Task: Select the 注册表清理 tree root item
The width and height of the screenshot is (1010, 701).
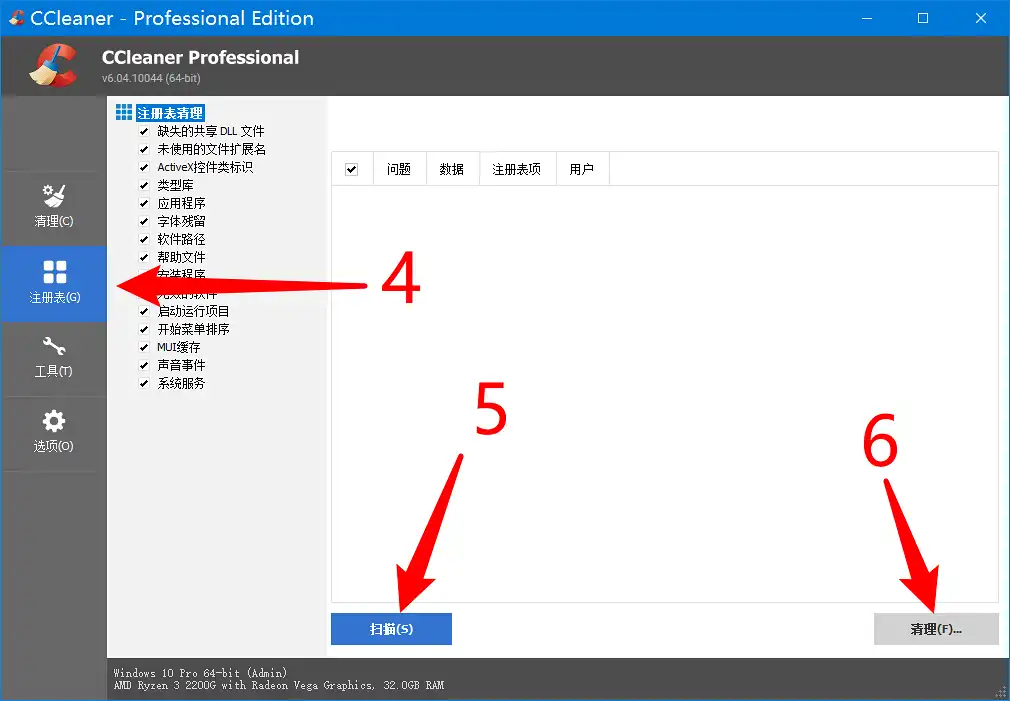Action: click(170, 113)
